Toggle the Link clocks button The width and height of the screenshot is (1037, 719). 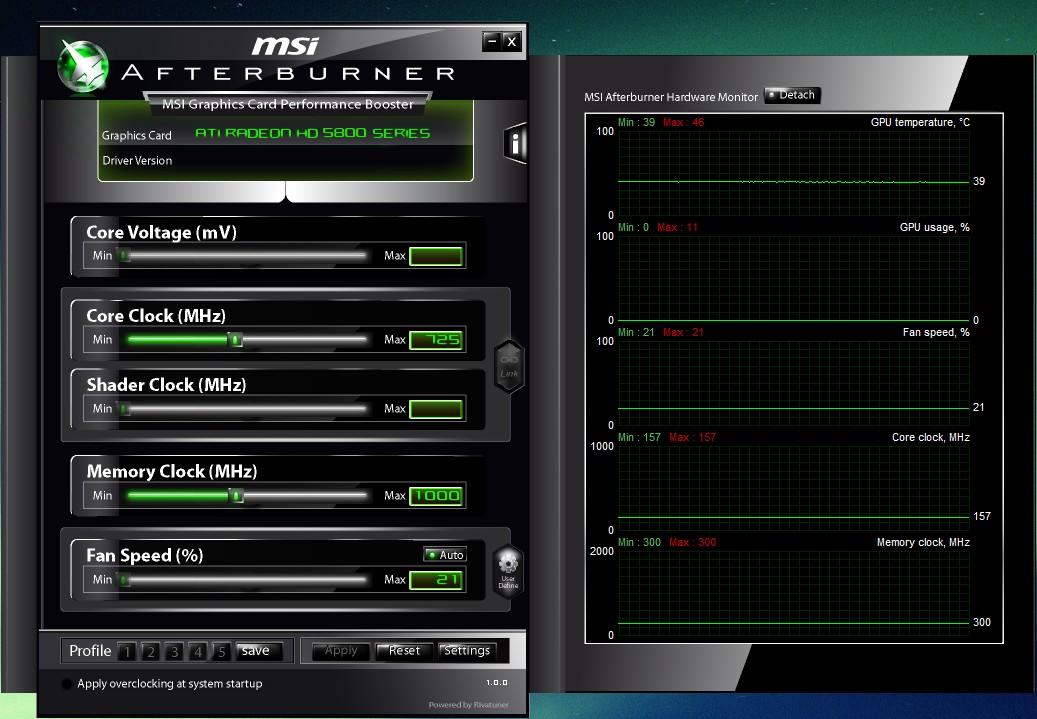coord(509,366)
